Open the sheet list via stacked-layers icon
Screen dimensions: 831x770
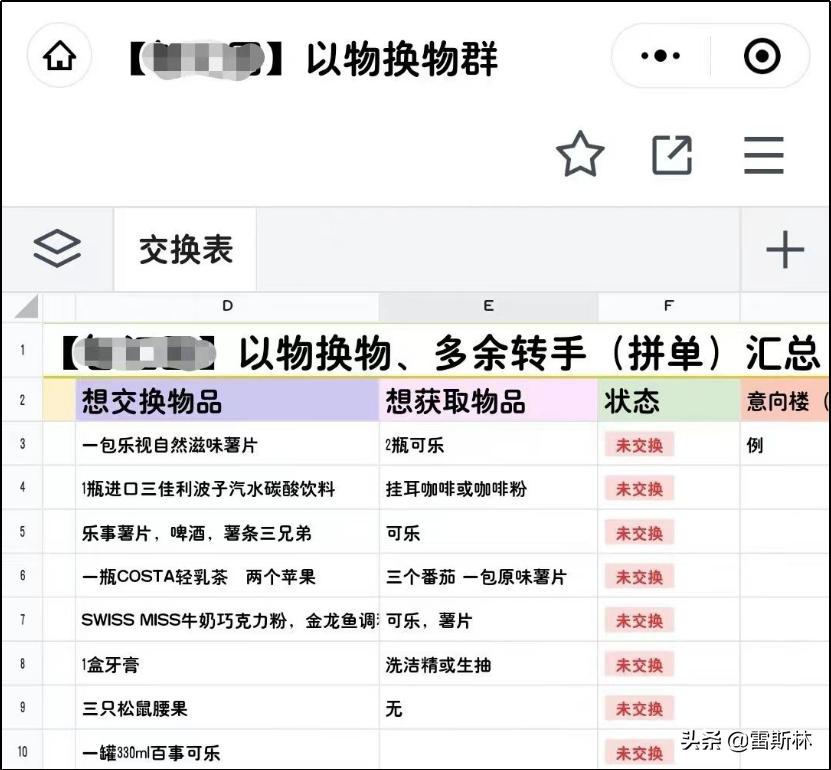point(57,248)
